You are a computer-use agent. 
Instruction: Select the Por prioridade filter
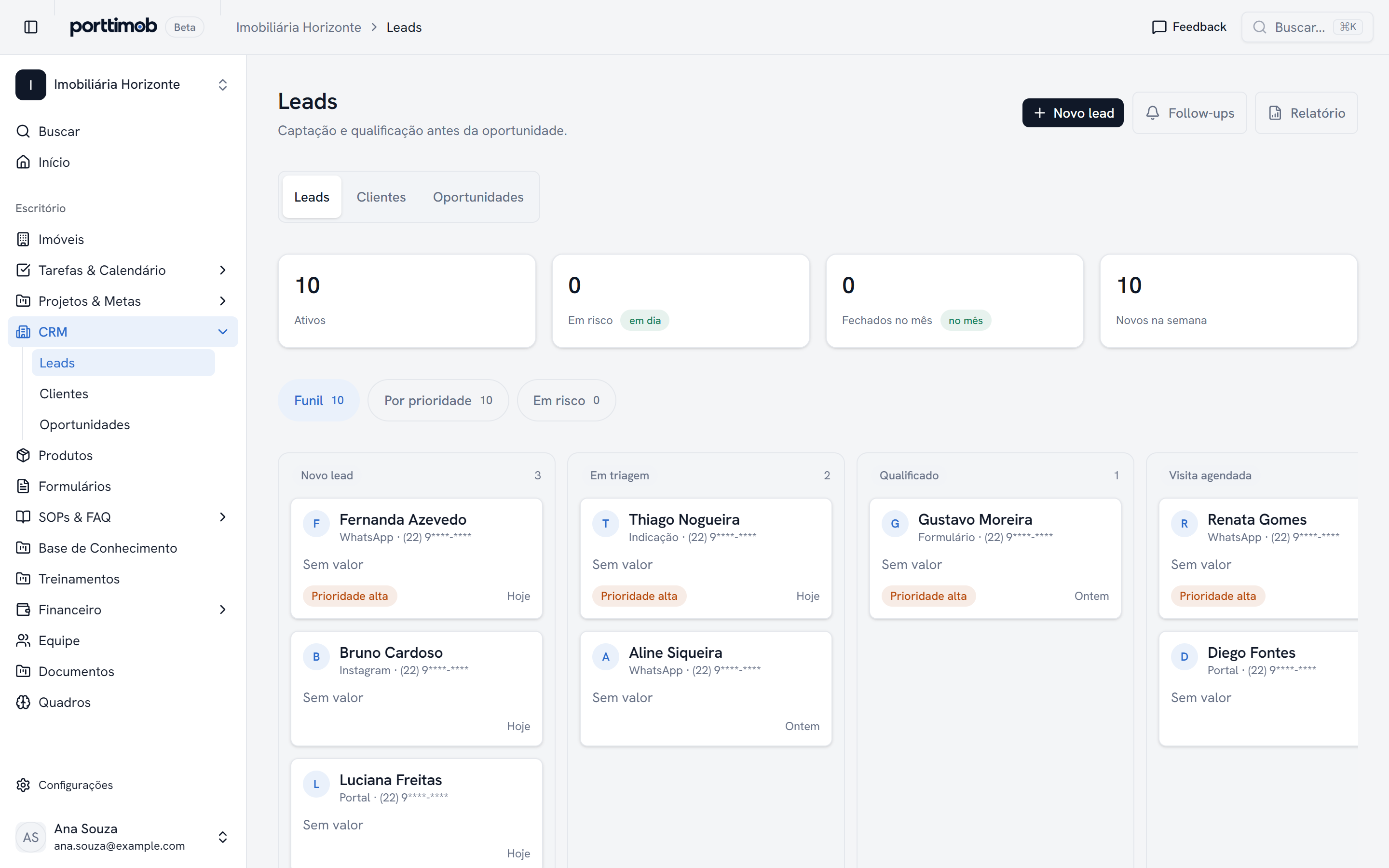click(x=438, y=400)
